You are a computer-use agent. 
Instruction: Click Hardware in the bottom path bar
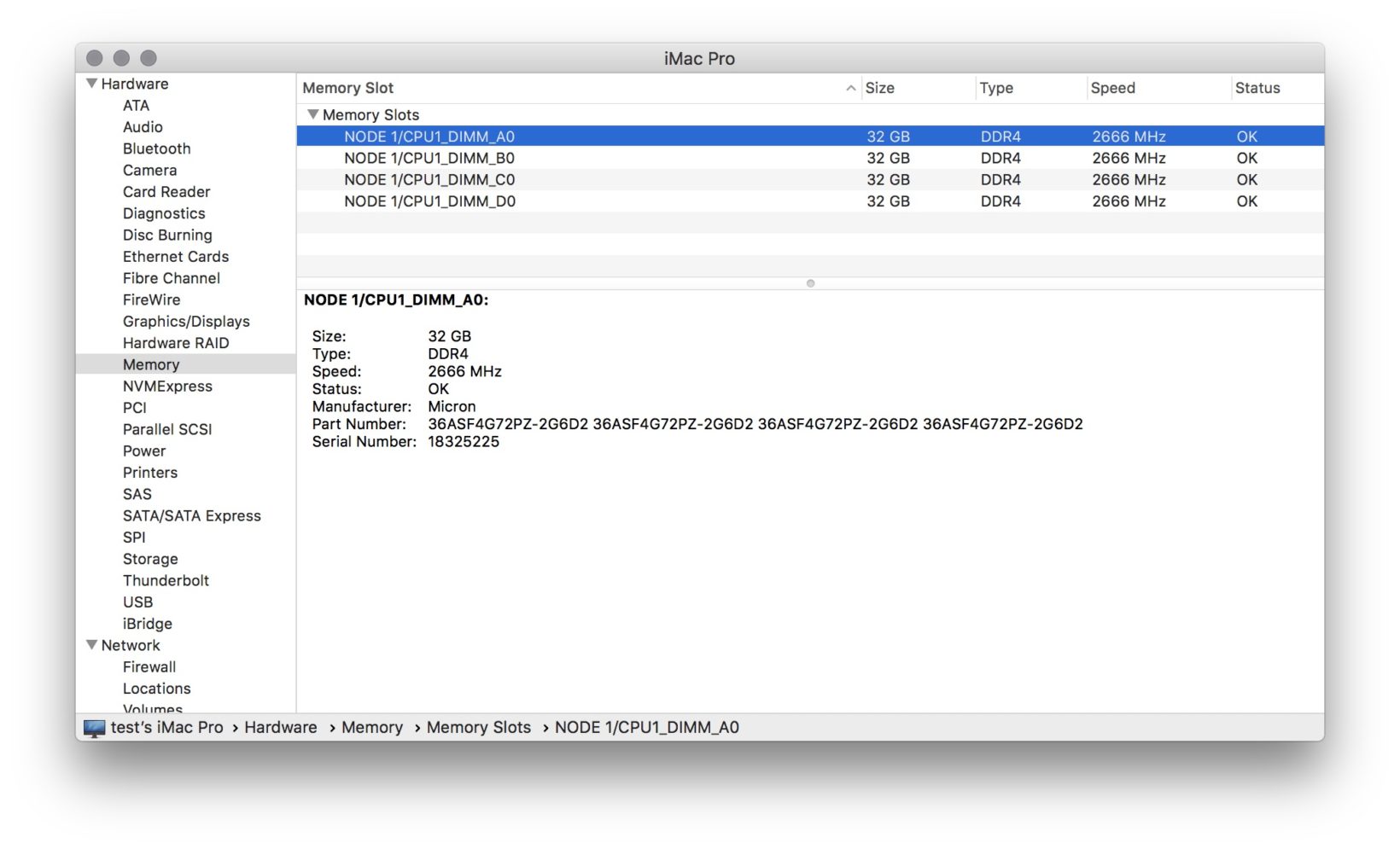point(280,728)
